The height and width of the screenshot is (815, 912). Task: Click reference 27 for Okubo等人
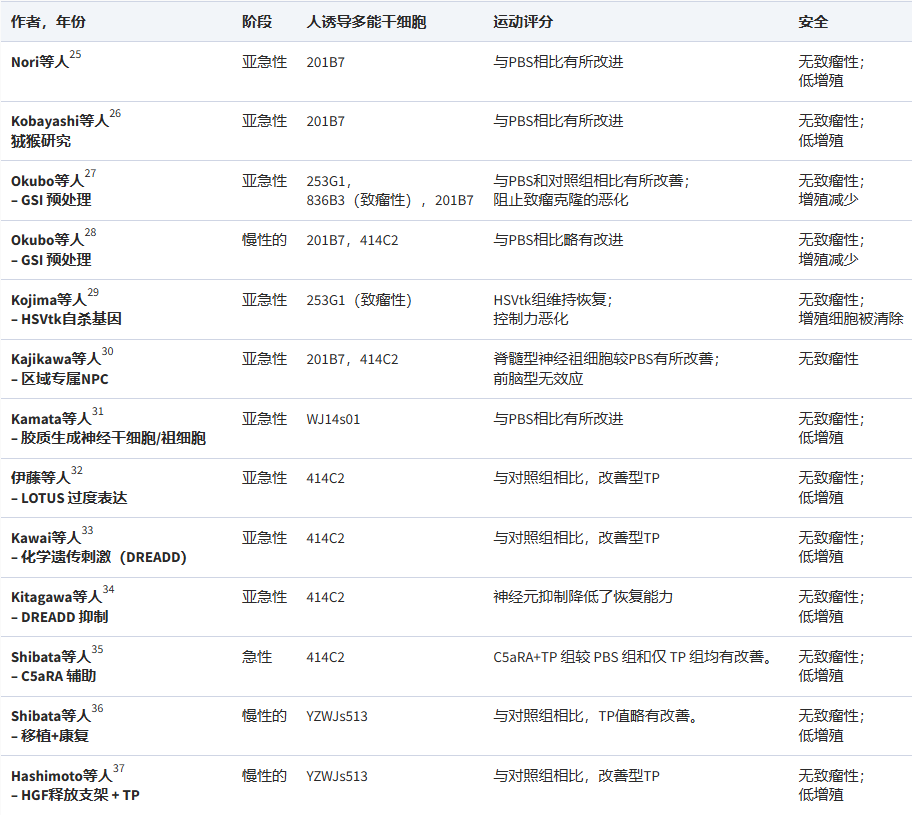pyautogui.click(x=90, y=174)
